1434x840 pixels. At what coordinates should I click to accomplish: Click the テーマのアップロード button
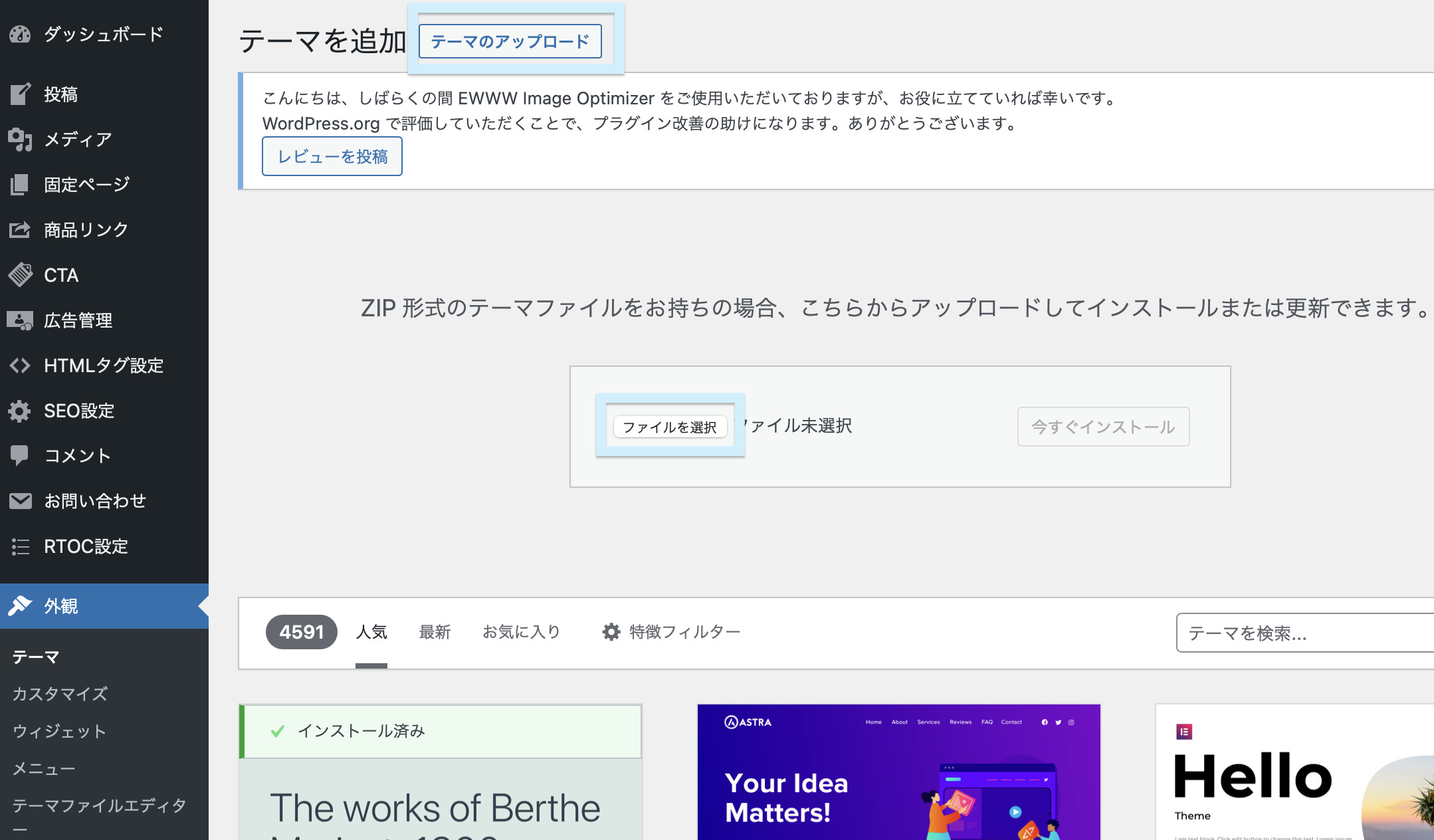(510, 41)
